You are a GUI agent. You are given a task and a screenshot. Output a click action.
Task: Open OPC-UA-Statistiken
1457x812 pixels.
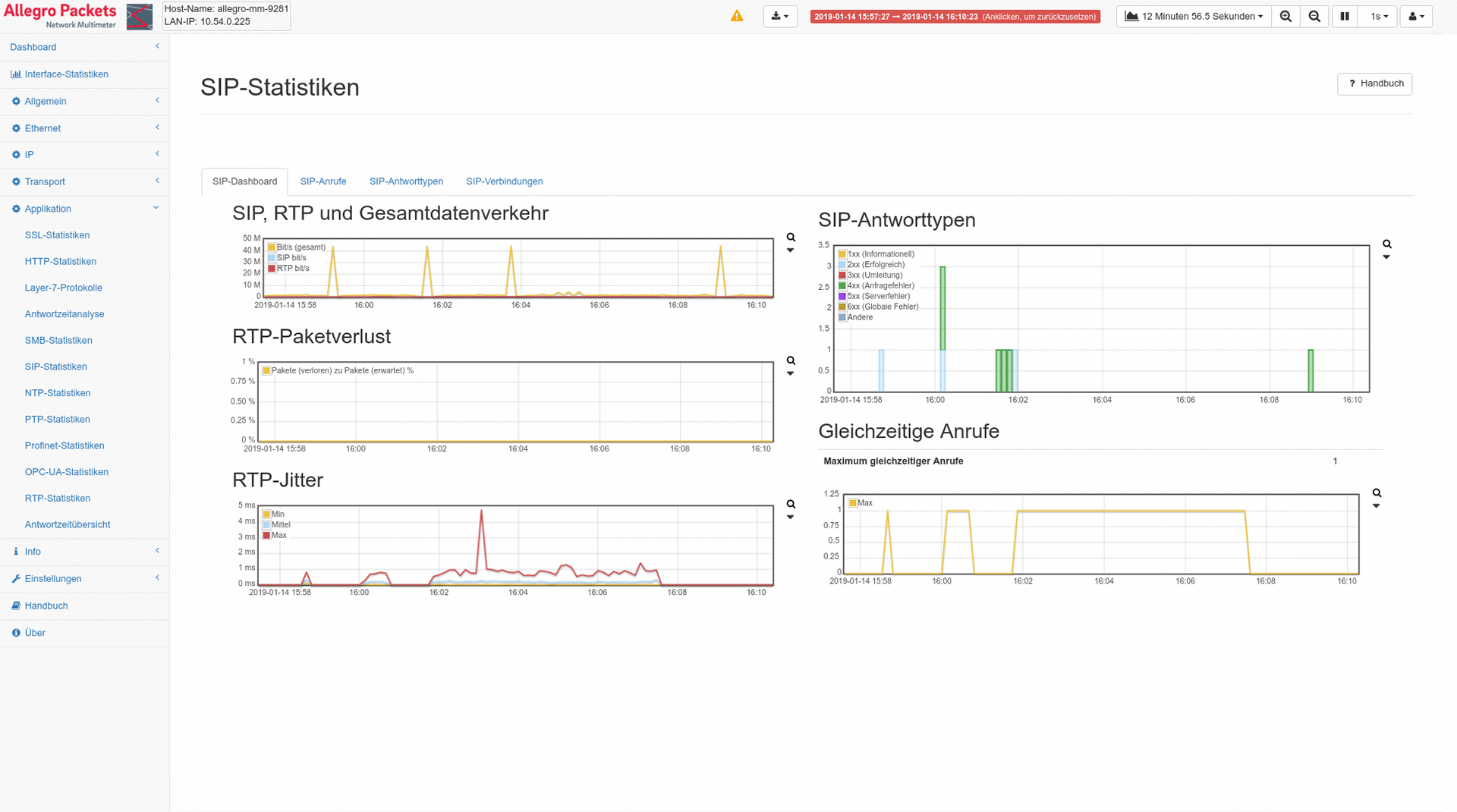[67, 472]
